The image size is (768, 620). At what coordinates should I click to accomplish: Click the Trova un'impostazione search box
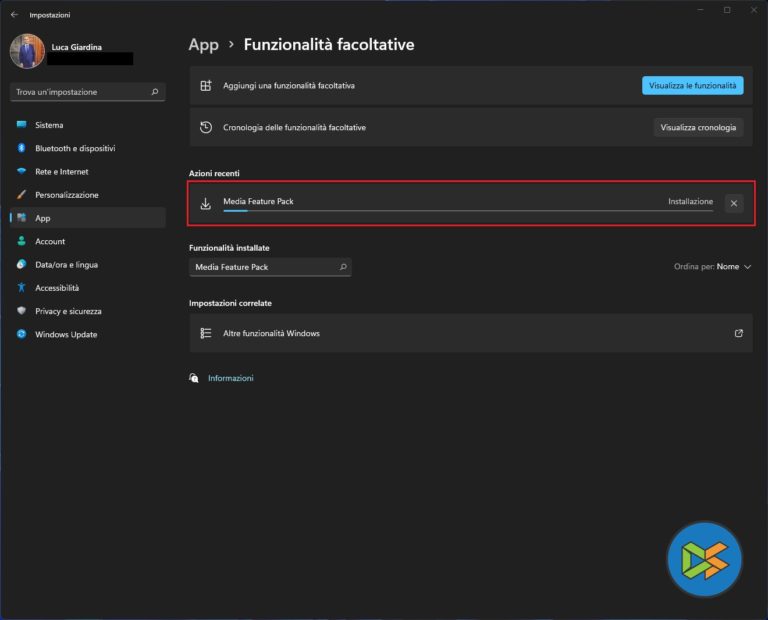(x=82, y=92)
